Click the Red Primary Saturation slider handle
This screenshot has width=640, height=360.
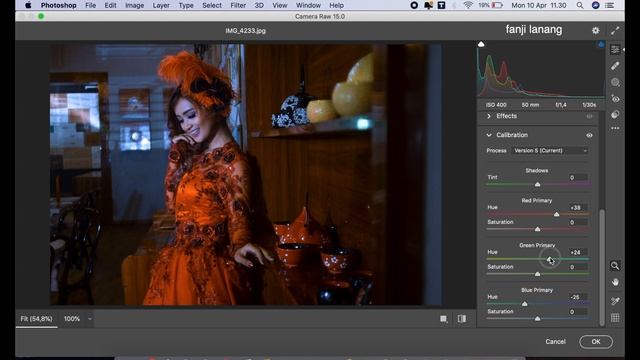(x=538, y=229)
